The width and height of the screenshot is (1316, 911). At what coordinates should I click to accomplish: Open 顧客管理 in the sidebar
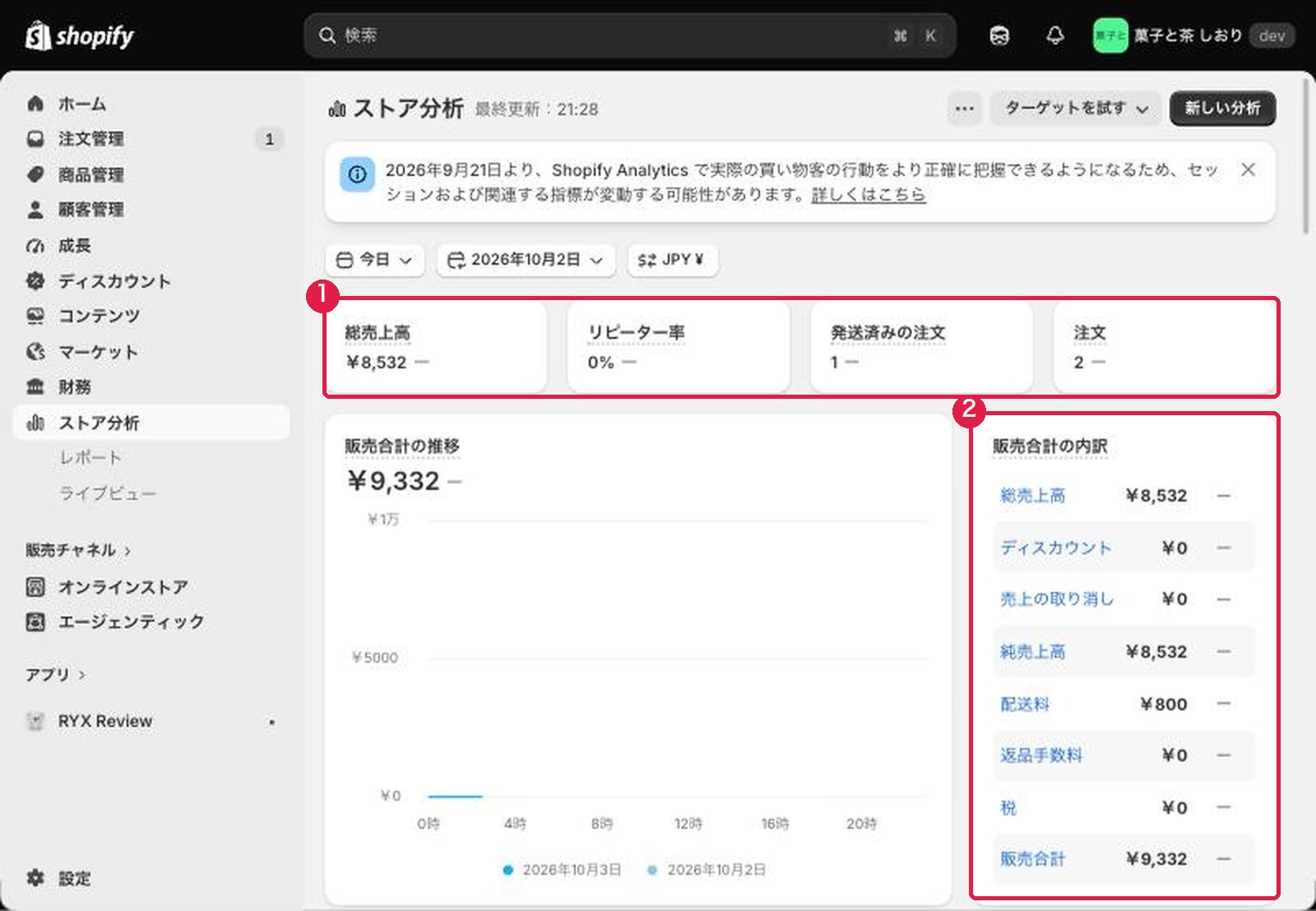click(x=152, y=210)
